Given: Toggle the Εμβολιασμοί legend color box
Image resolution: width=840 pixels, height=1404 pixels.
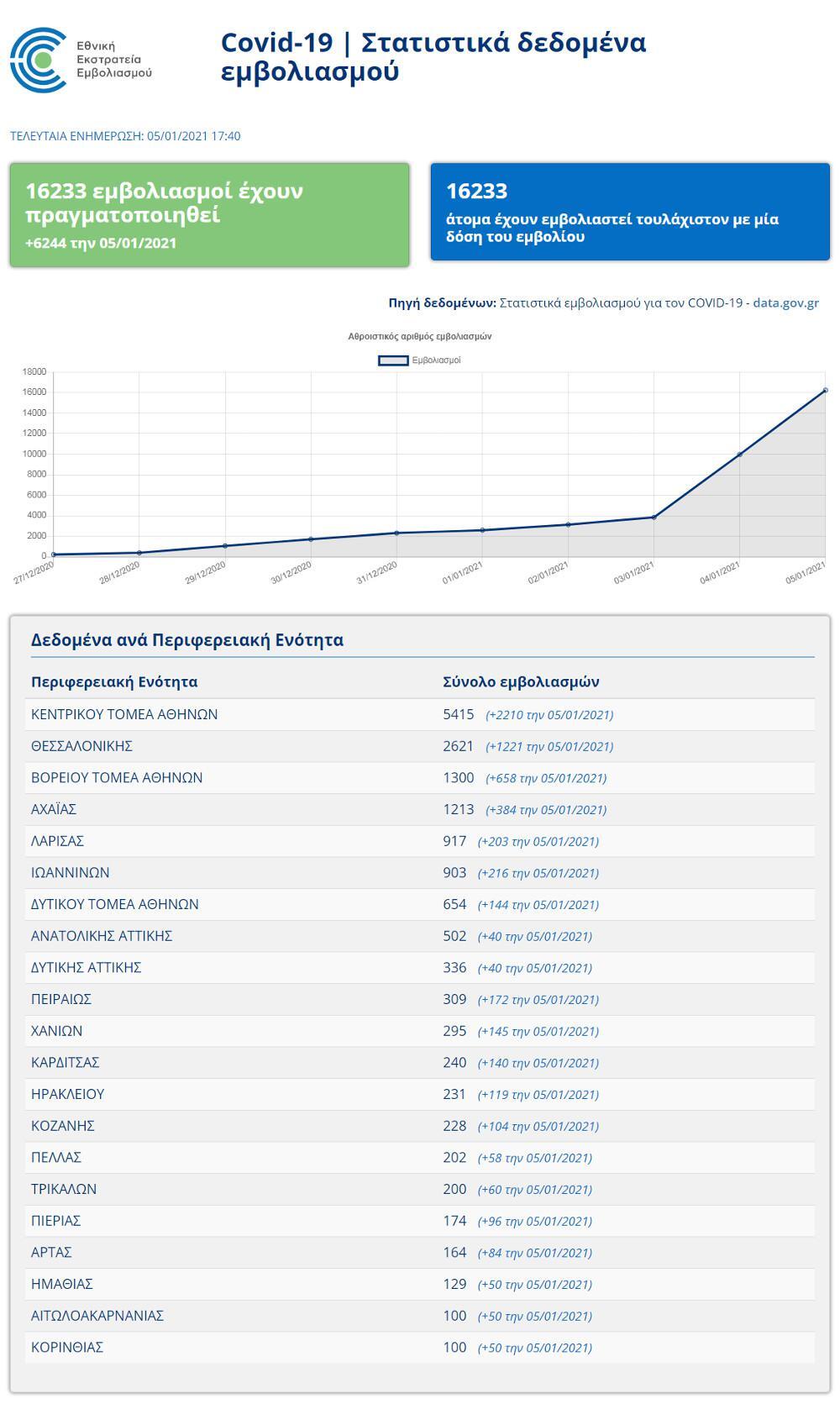Looking at the screenshot, I should (393, 360).
